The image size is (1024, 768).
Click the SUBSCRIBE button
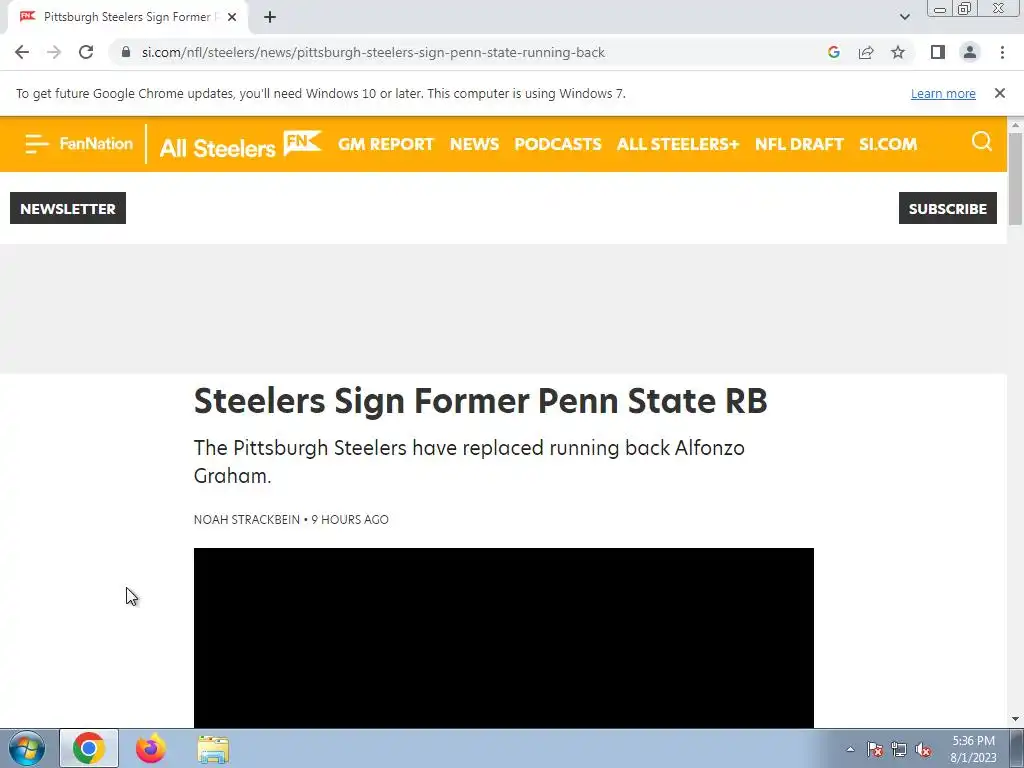click(948, 208)
